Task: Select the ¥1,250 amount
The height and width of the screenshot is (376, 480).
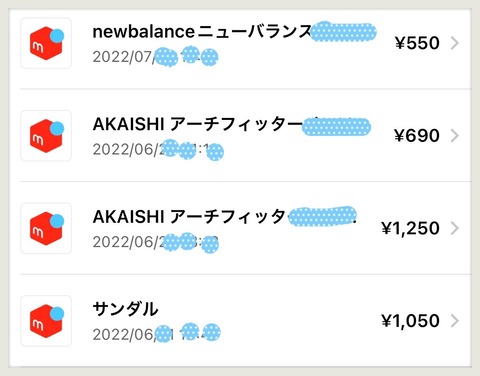Action: click(410, 228)
